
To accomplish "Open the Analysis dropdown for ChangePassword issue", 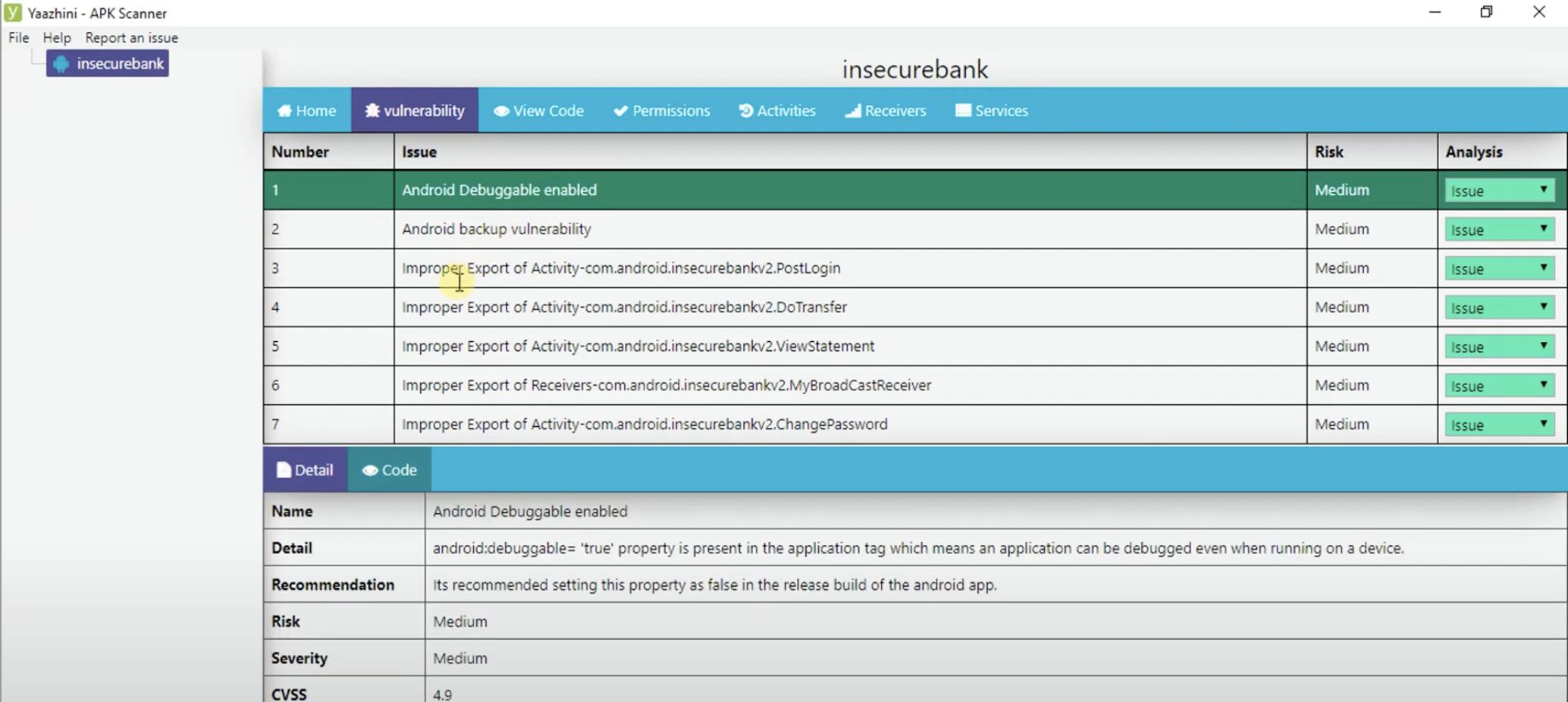I will tap(1499, 425).
